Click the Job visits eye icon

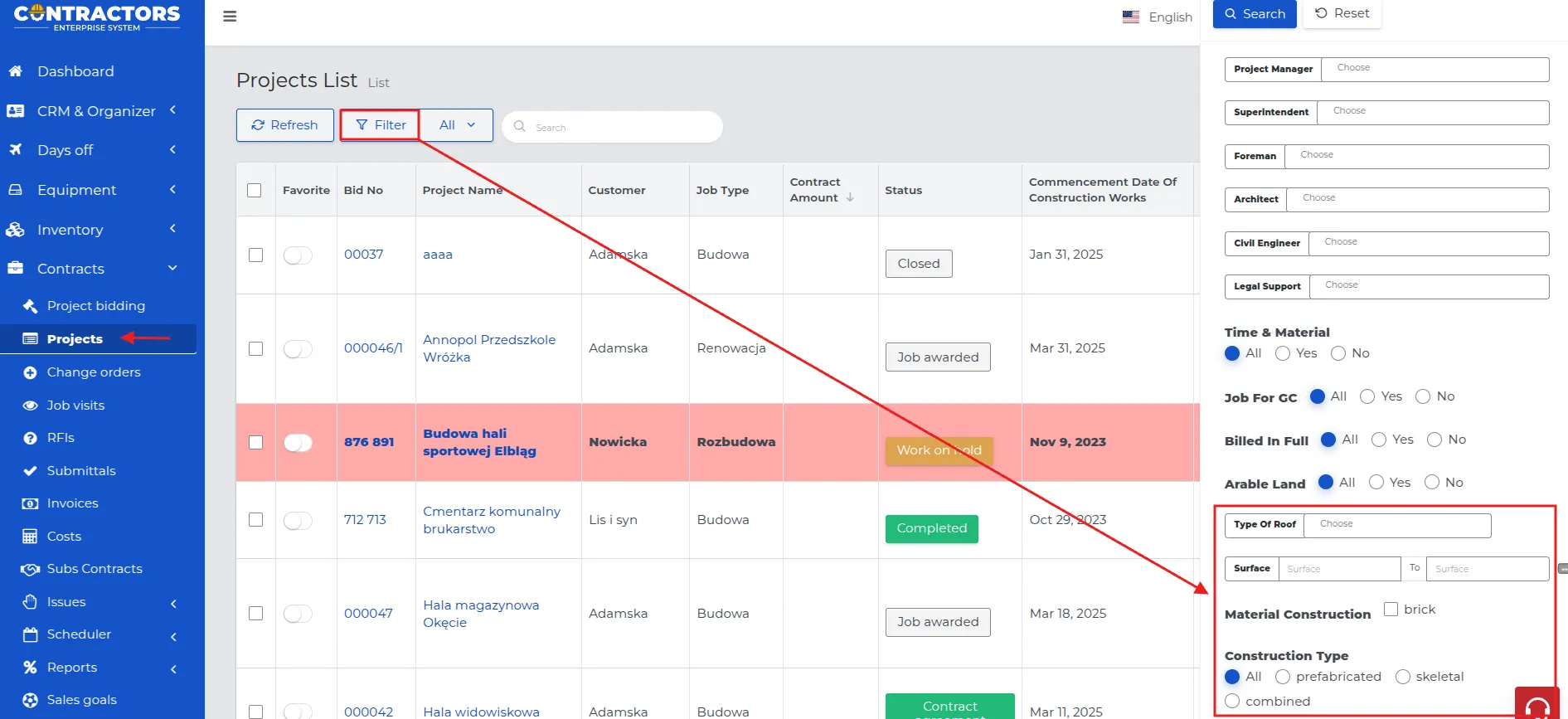click(31, 406)
